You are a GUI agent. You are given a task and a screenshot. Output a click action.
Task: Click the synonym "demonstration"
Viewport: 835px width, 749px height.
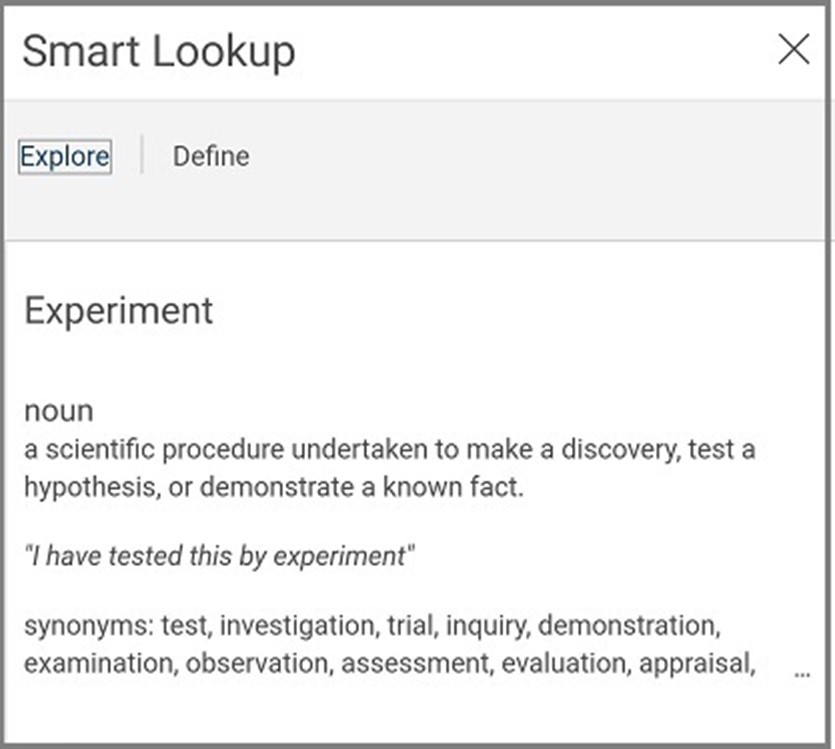tap(628, 626)
